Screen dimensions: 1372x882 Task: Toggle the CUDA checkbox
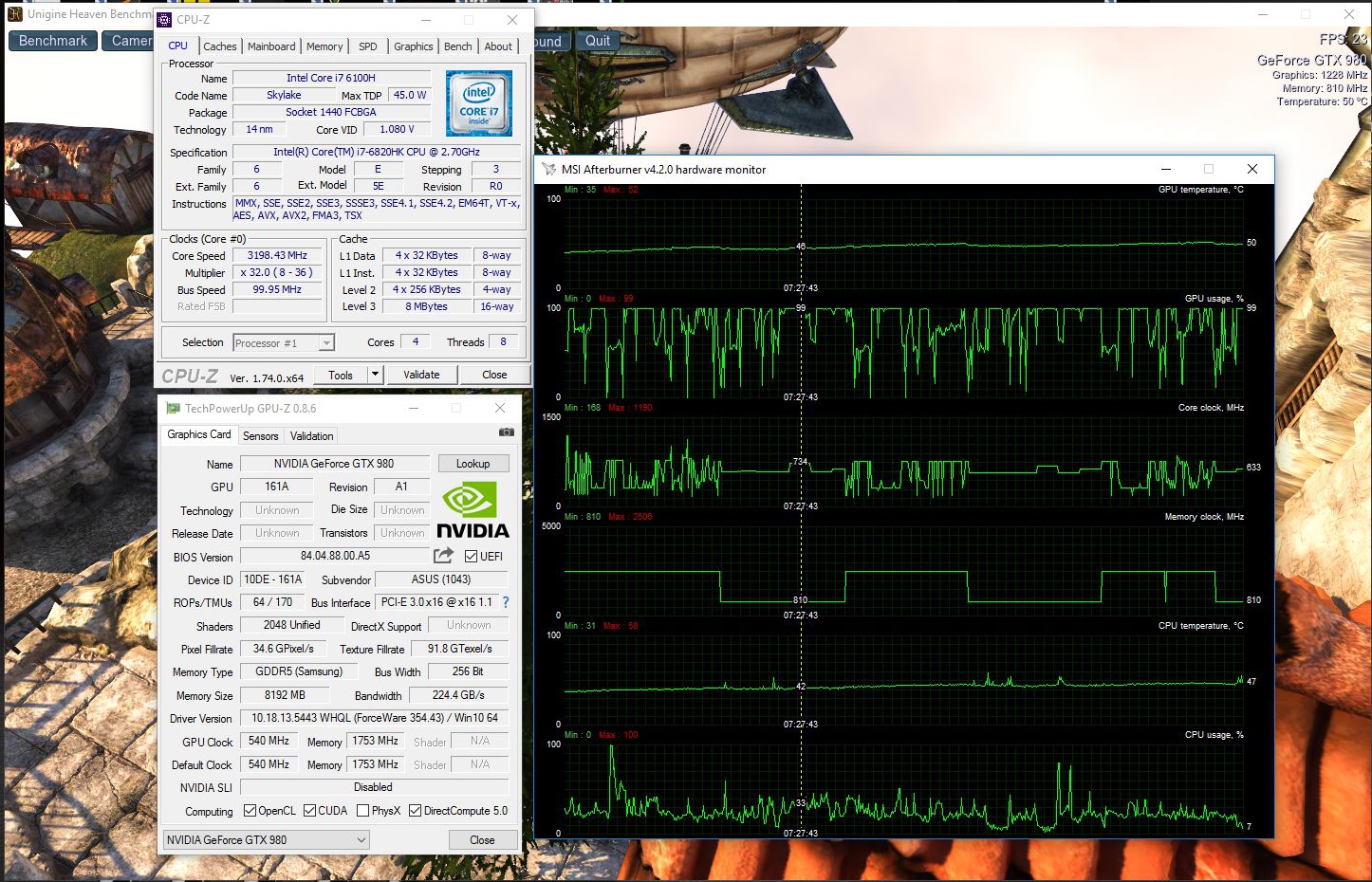tap(310, 811)
